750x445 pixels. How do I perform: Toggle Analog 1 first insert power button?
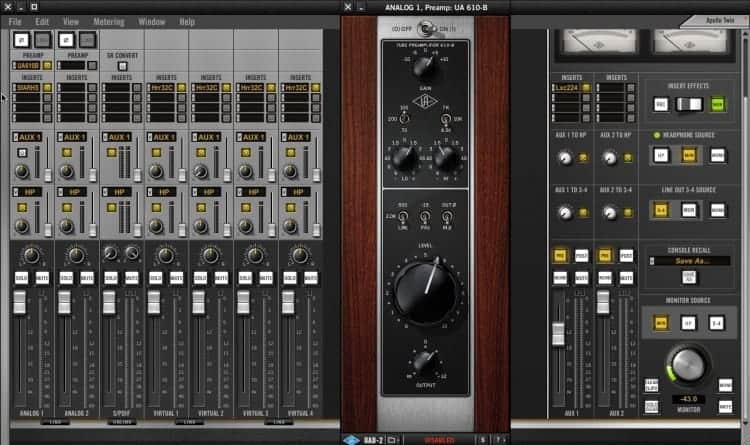47,88
